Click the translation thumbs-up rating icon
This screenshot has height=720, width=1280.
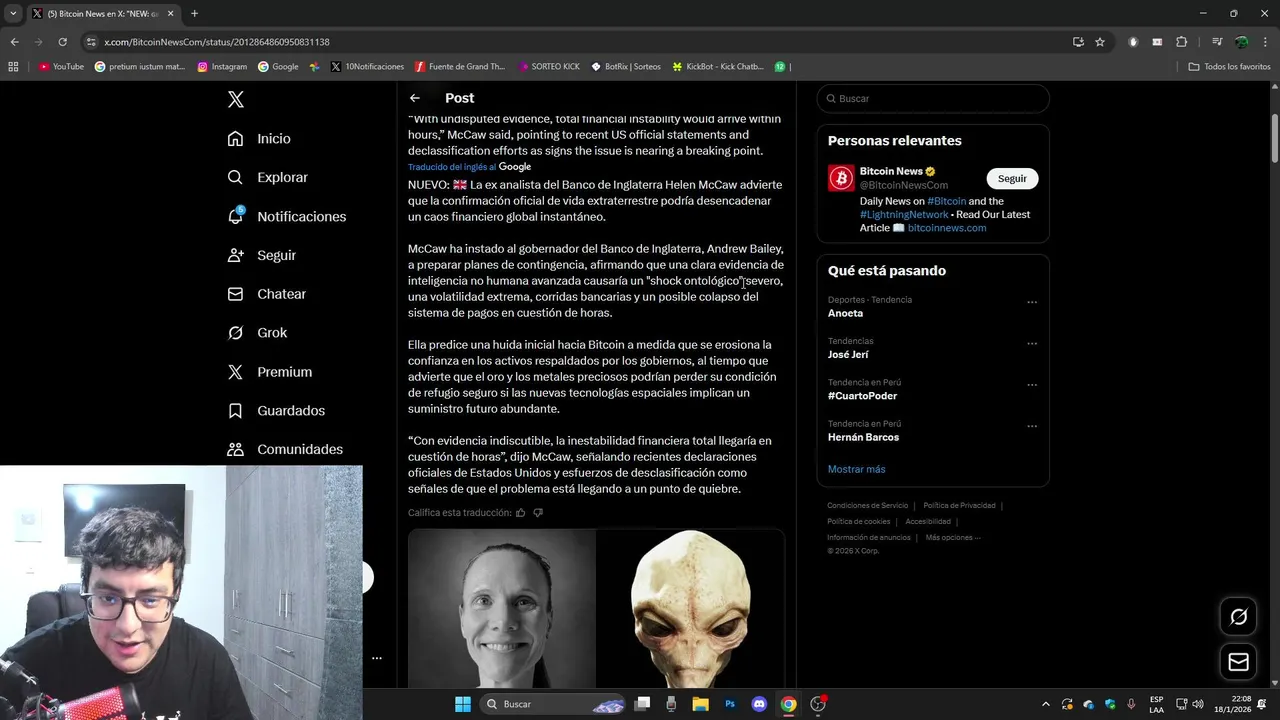[520, 513]
